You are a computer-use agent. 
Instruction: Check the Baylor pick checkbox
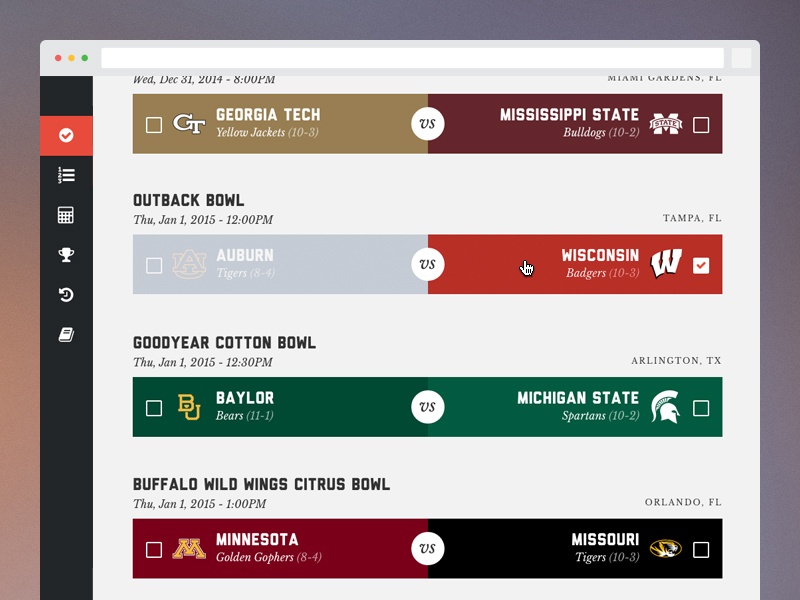pos(154,408)
